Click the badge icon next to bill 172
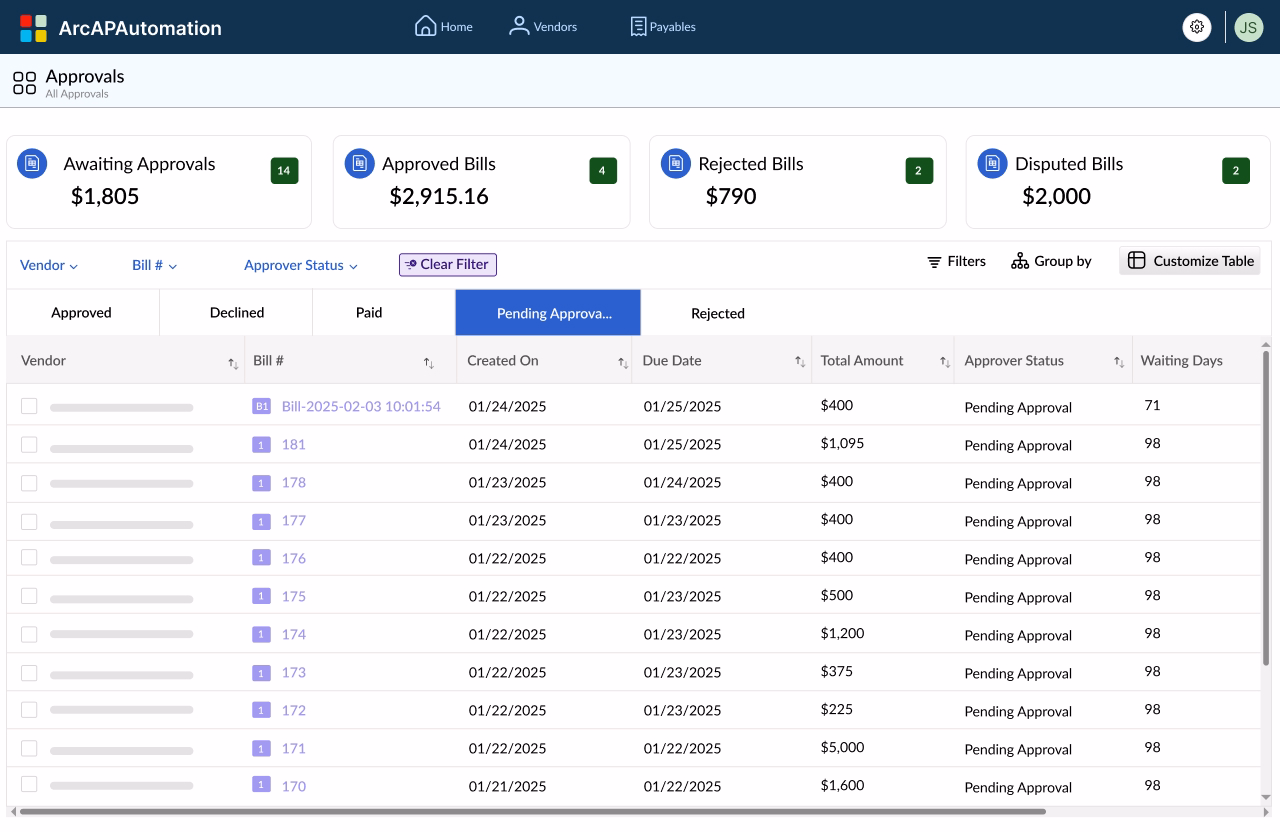Screen dimensions: 1280x832 click(261, 710)
